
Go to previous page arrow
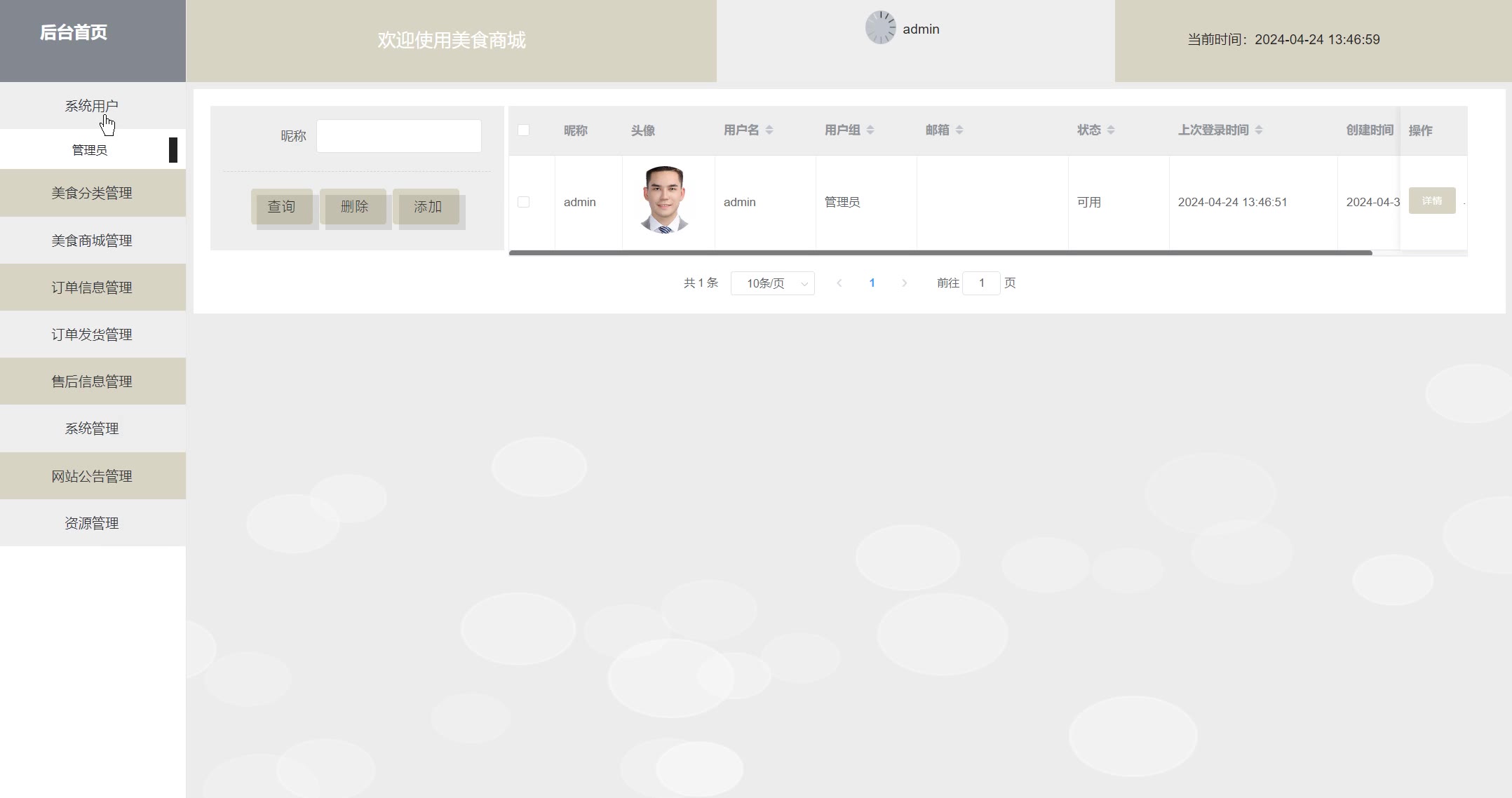pyautogui.click(x=839, y=283)
